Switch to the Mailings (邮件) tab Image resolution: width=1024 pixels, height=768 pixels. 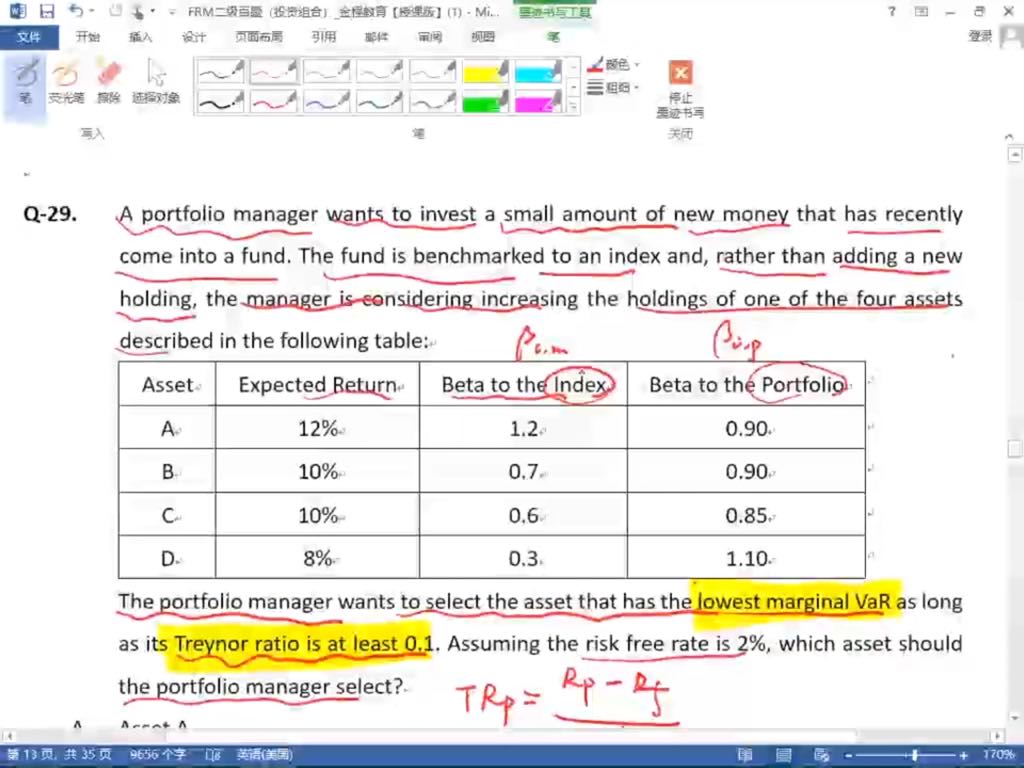tap(377, 37)
